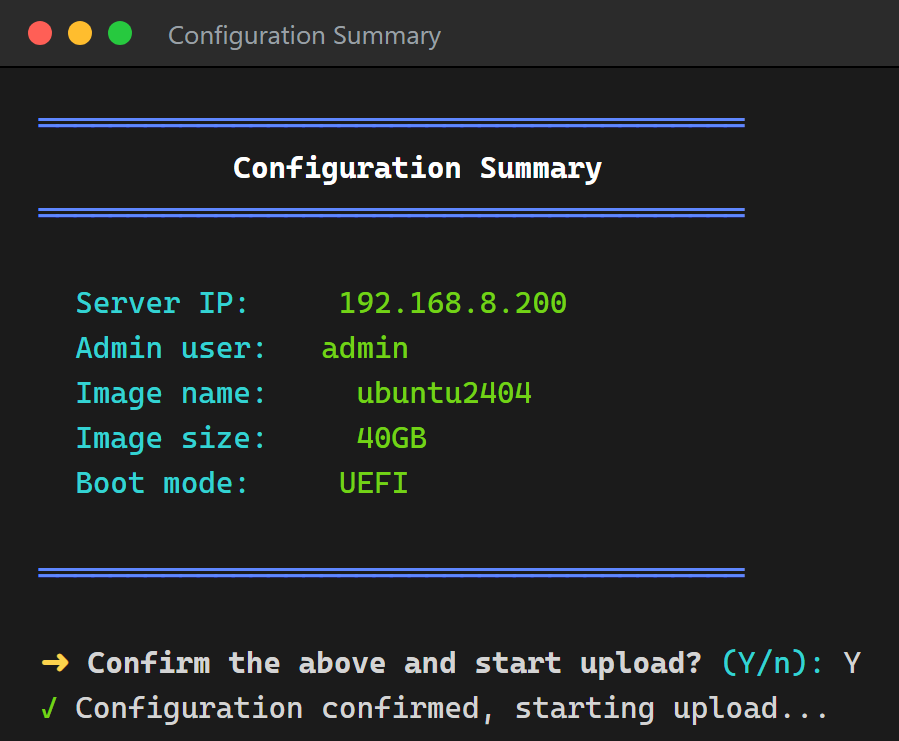Image resolution: width=899 pixels, height=741 pixels.
Task: Click the yellow arrow prompt icon
Action: pos(56,663)
